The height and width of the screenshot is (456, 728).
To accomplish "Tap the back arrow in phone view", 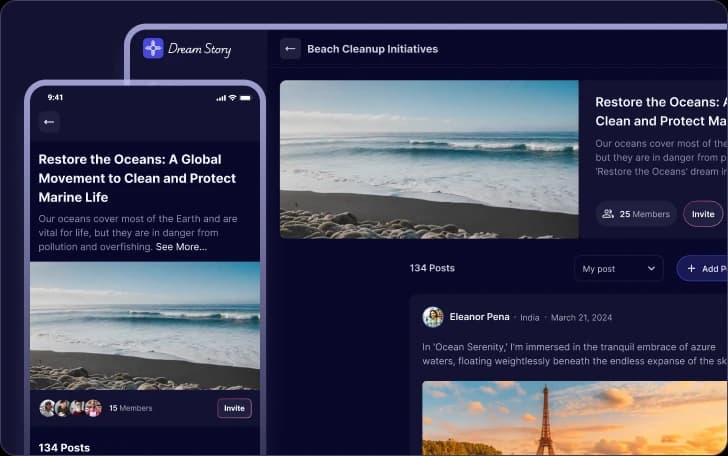I will point(49,122).
